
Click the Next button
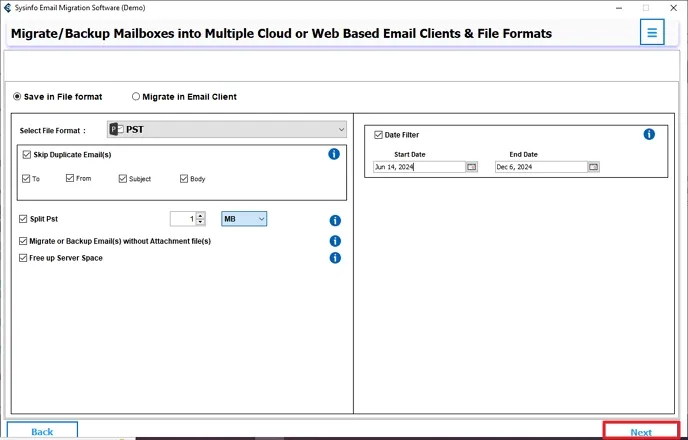tap(641, 432)
